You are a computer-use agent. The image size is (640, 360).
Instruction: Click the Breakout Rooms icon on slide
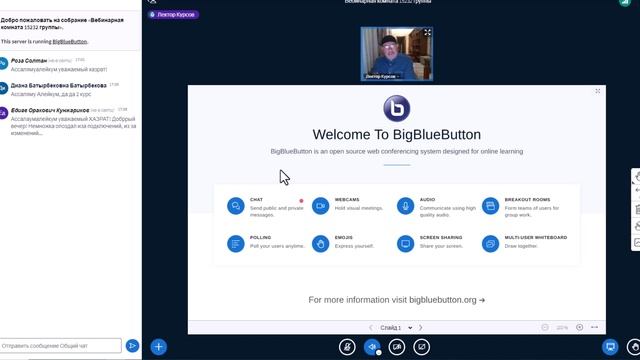(490, 206)
